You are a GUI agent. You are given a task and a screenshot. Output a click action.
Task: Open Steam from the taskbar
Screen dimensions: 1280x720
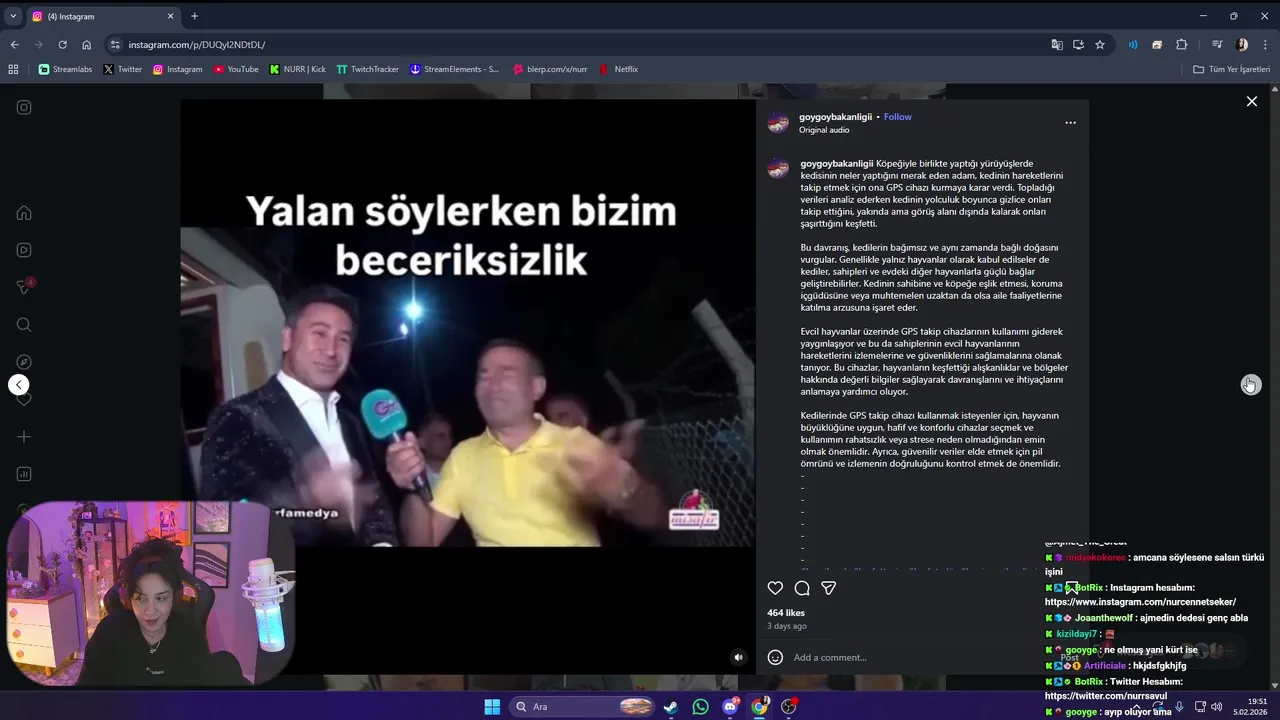(670, 707)
